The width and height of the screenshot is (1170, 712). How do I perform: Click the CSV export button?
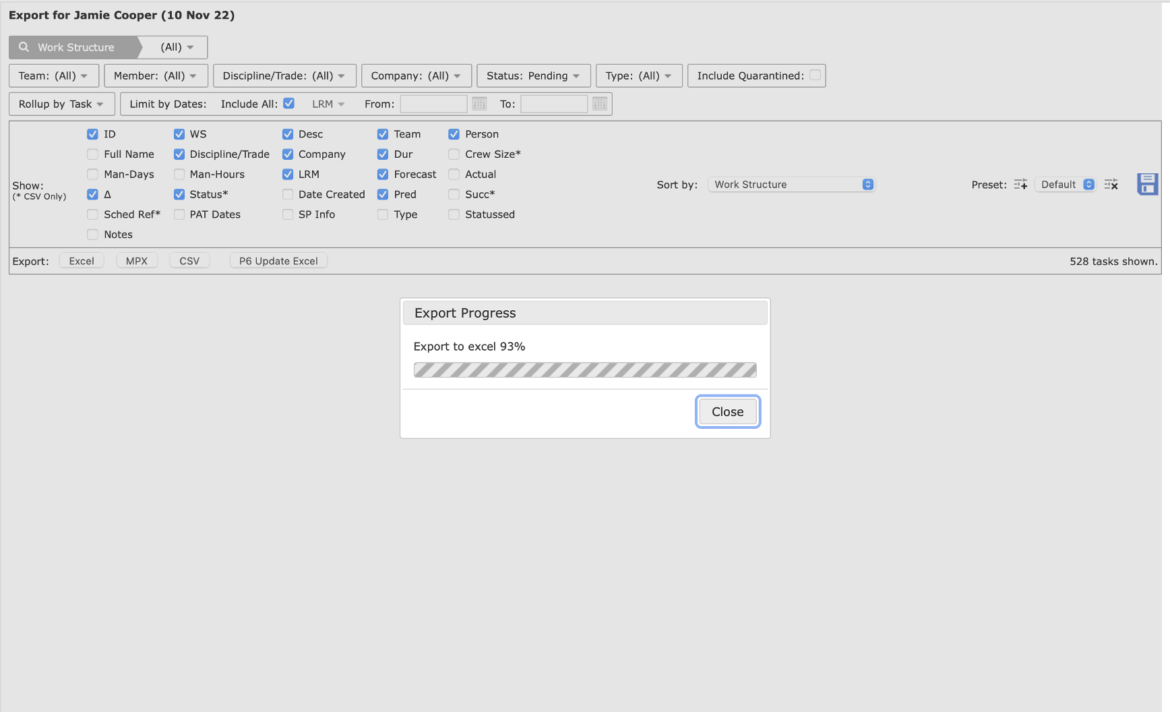pos(190,261)
